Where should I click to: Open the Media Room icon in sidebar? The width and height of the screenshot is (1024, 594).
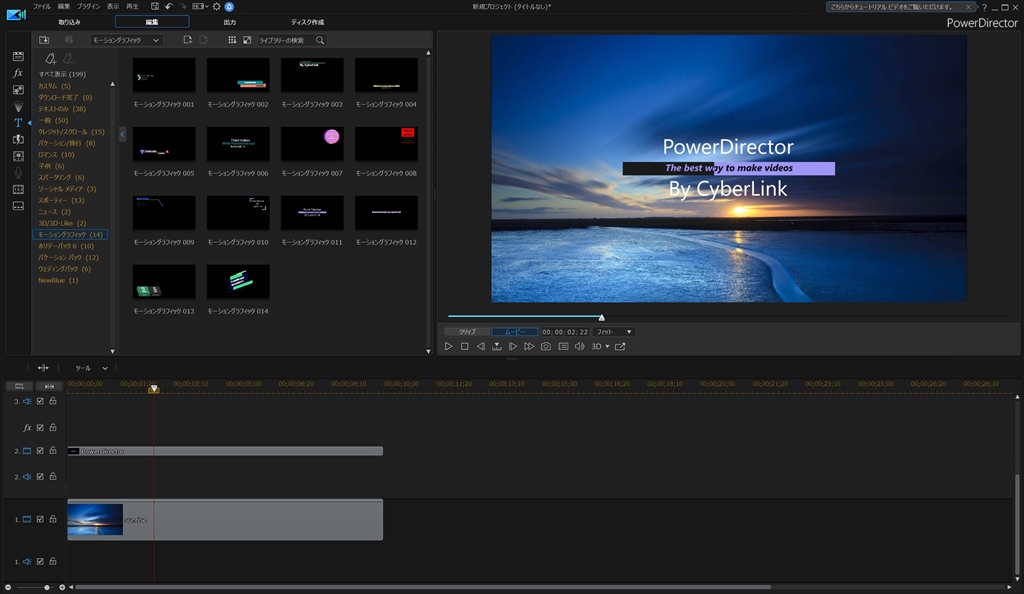18,57
